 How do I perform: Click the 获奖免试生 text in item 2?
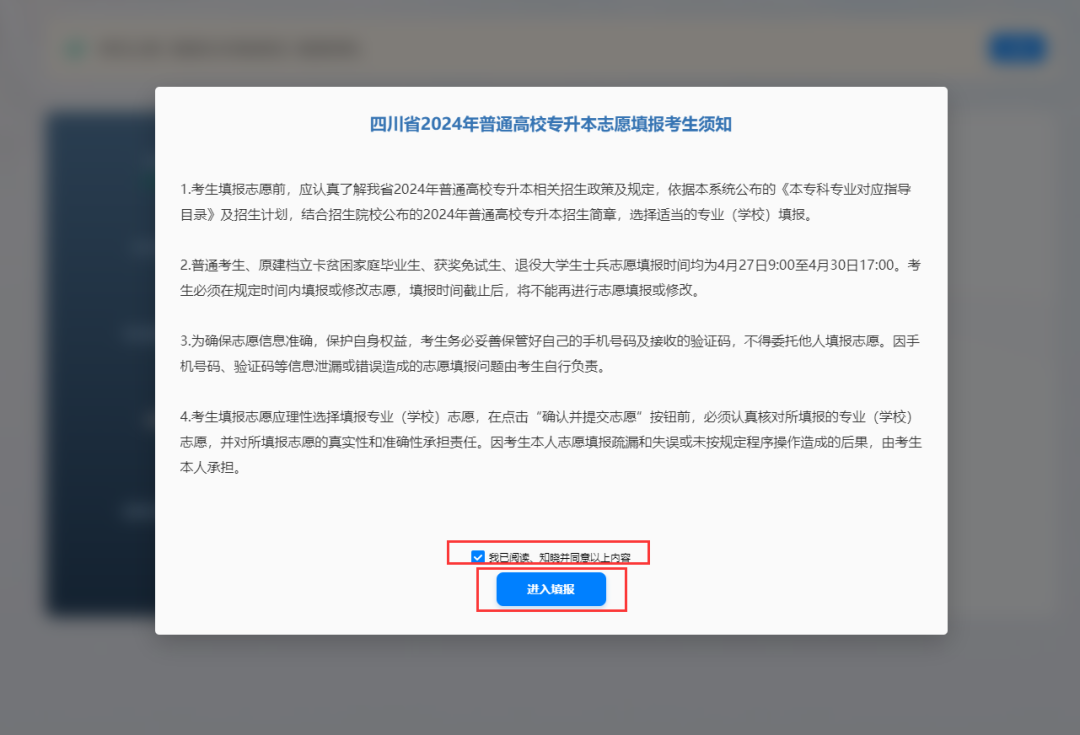tap(467, 265)
